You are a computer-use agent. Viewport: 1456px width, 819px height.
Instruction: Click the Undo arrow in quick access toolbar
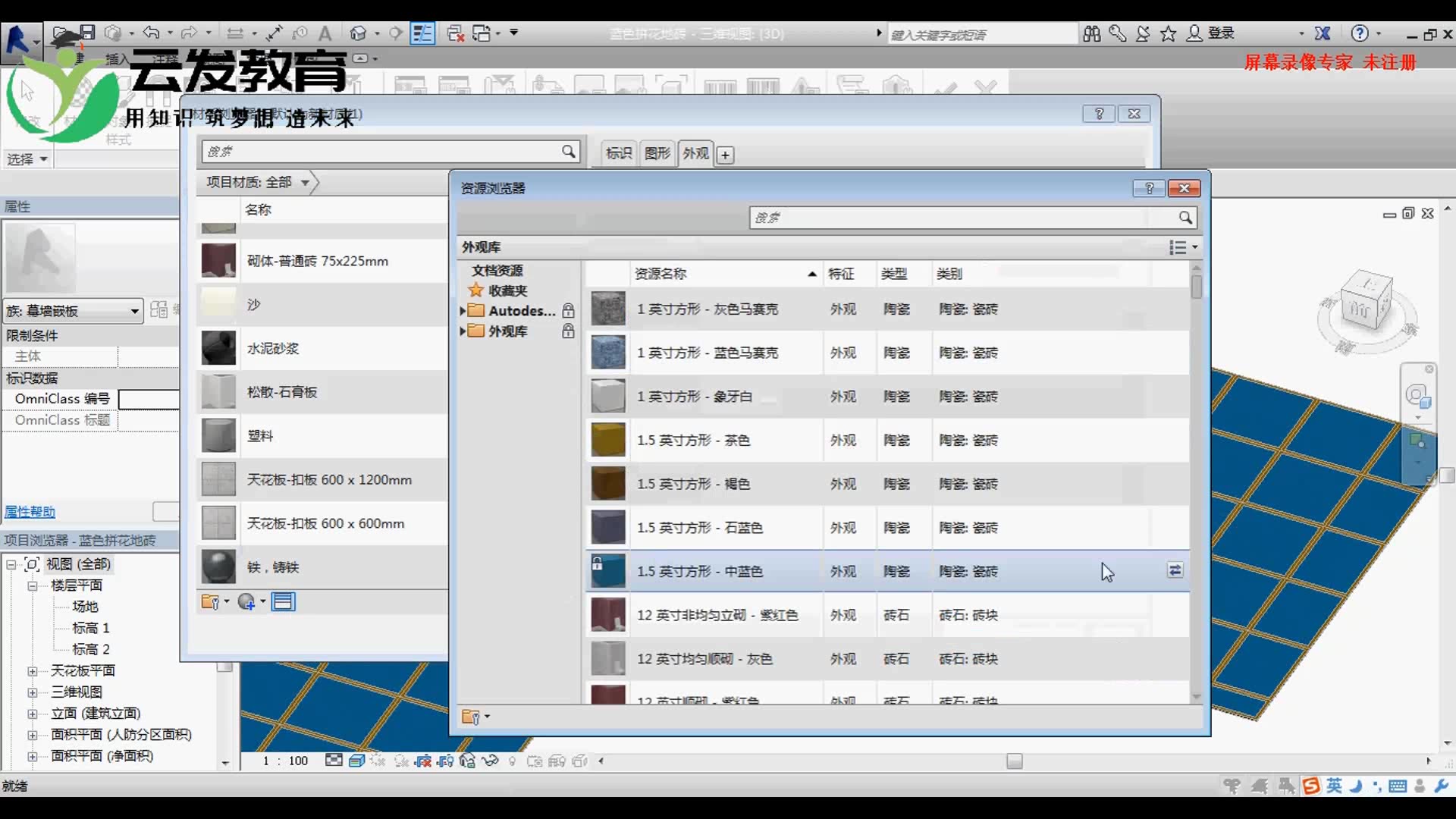coord(151,33)
